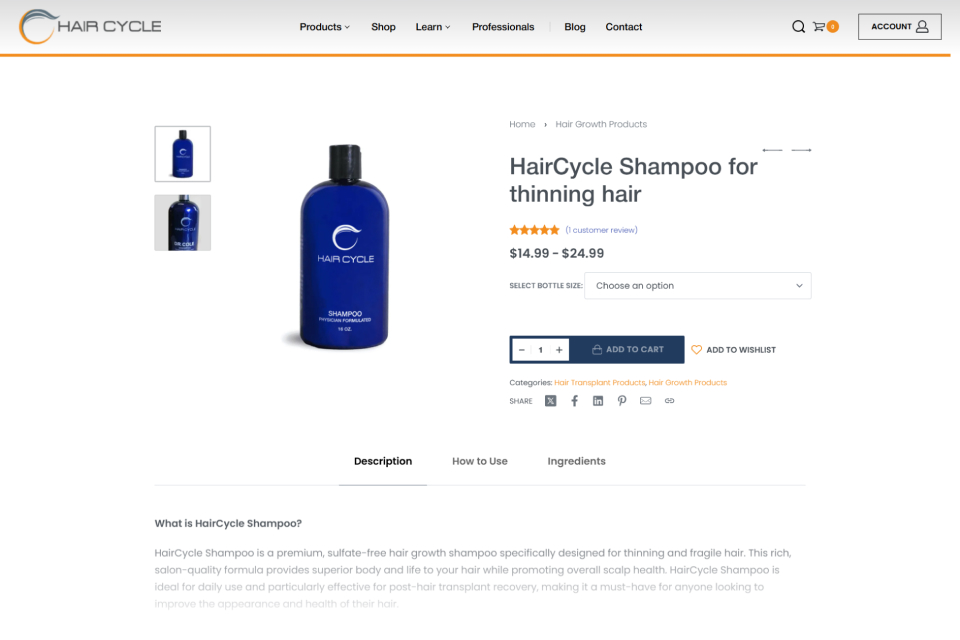The height and width of the screenshot is (640, 960).
Task: Open the search magnifier icon
Action: (x=798, y=26)
